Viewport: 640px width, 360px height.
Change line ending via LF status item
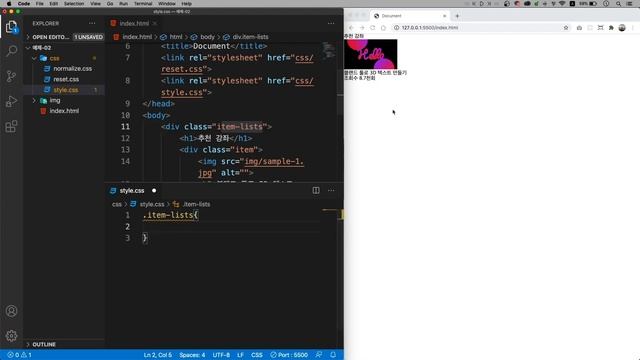tap(240, 355)
